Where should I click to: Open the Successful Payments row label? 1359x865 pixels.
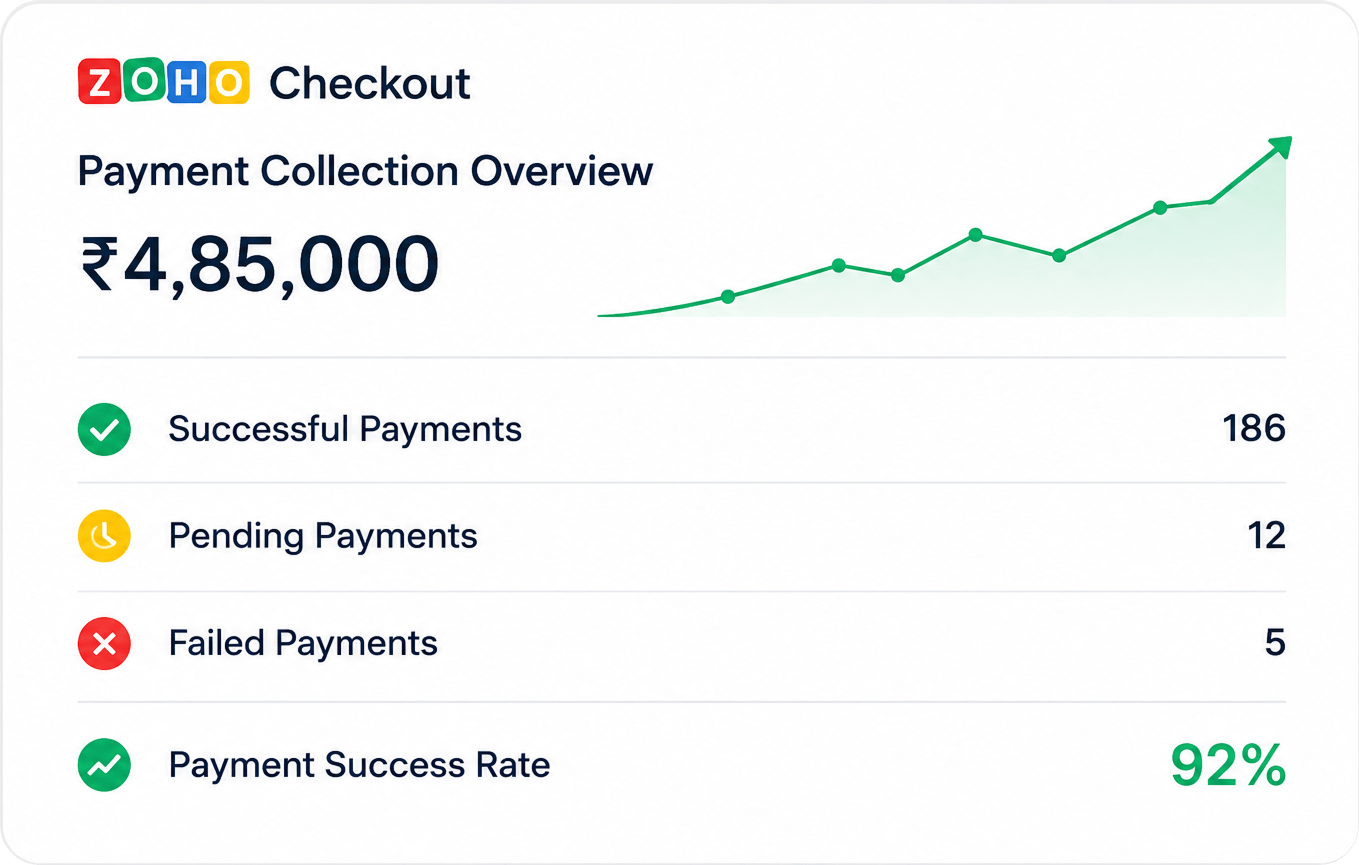click(x=345, y=430)
